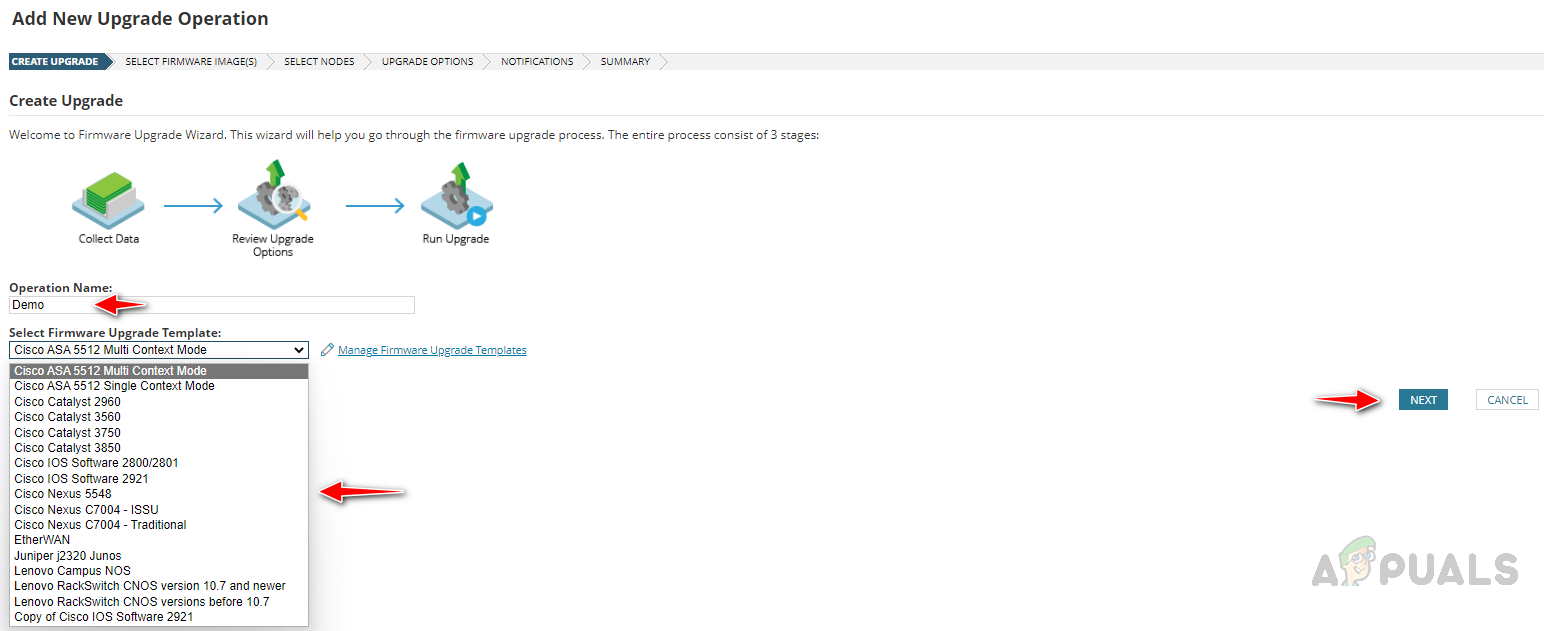1559x631 pixels.
Task: Go to the CREATE UPGRADE wizard step
Action: [x=55, y=62]
